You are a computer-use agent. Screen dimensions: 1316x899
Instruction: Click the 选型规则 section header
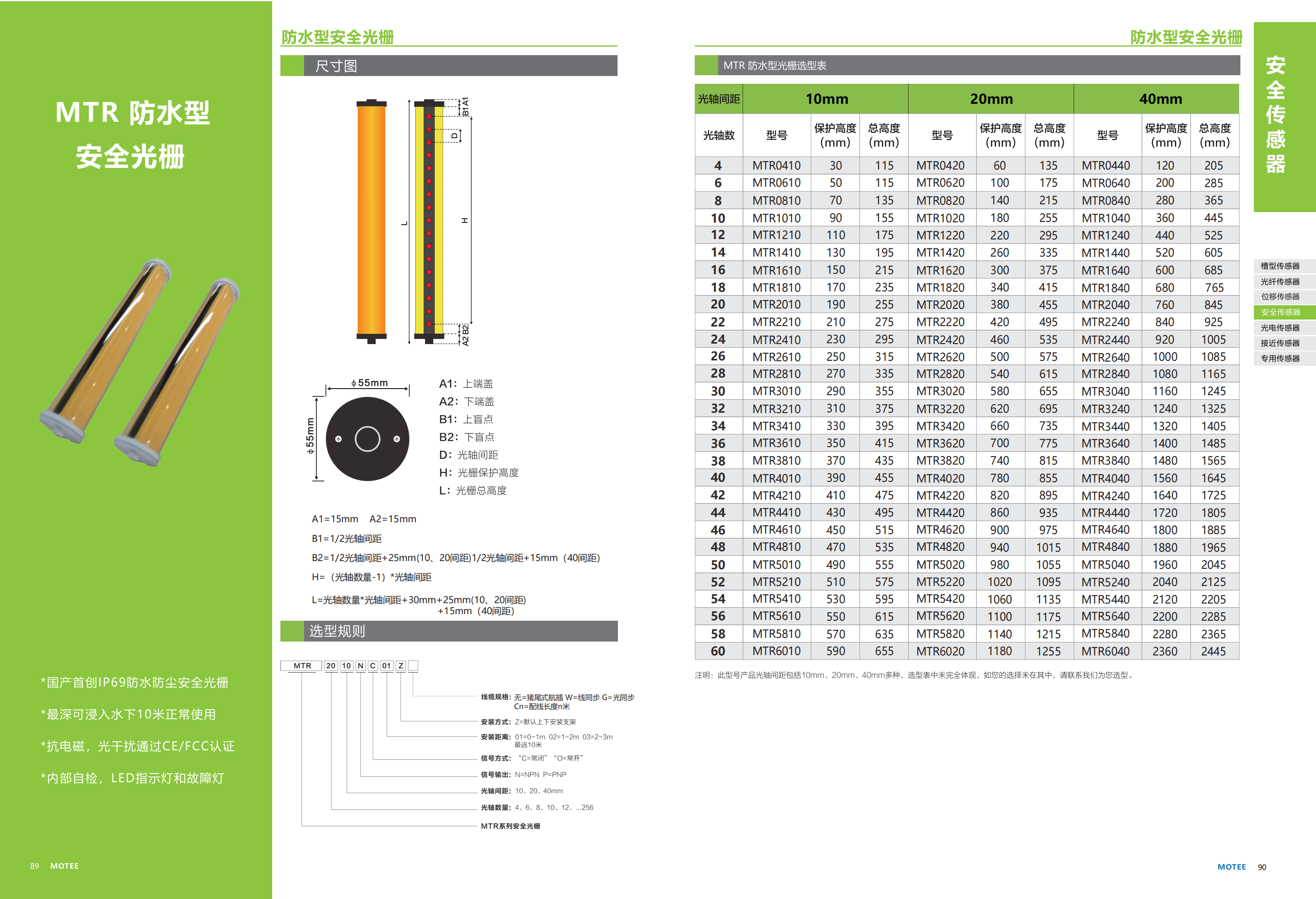click(x=448, y=631)
